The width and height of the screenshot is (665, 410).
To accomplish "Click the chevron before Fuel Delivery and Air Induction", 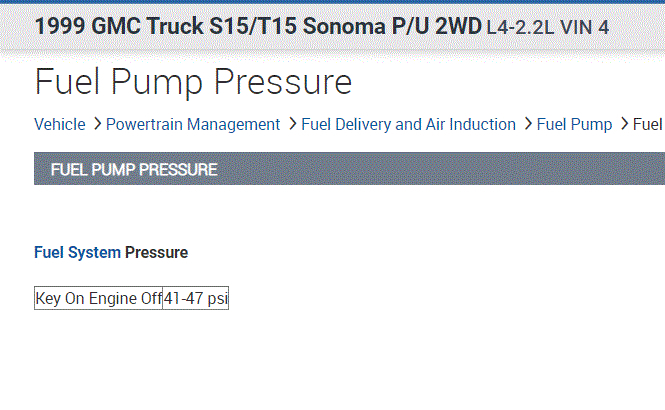I will click(x=292, y=125).
